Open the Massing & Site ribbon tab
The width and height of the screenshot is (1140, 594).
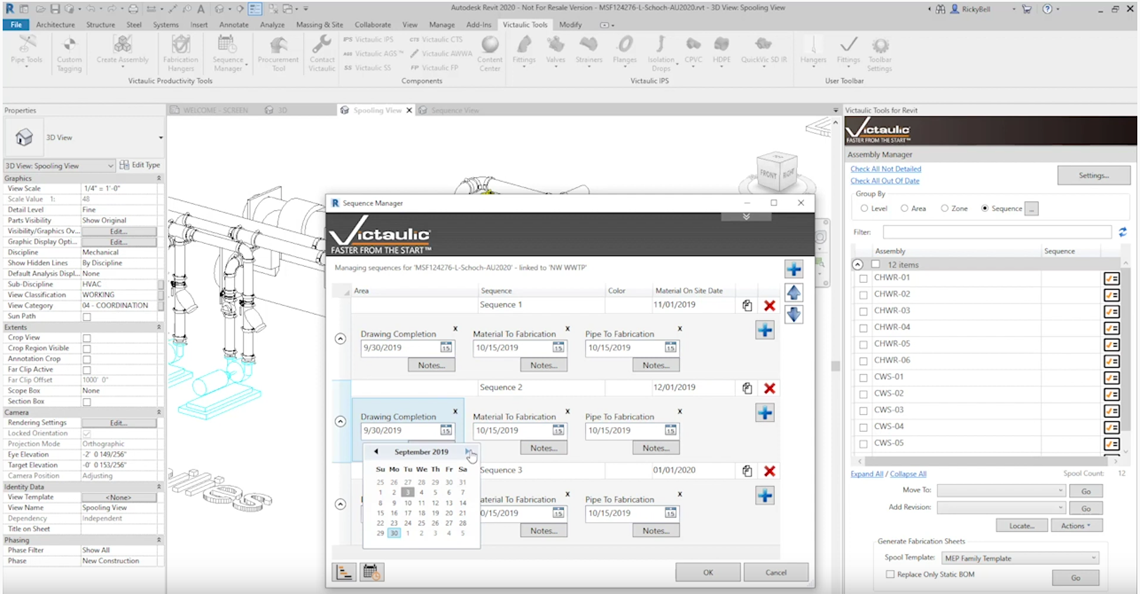(319, 25)
